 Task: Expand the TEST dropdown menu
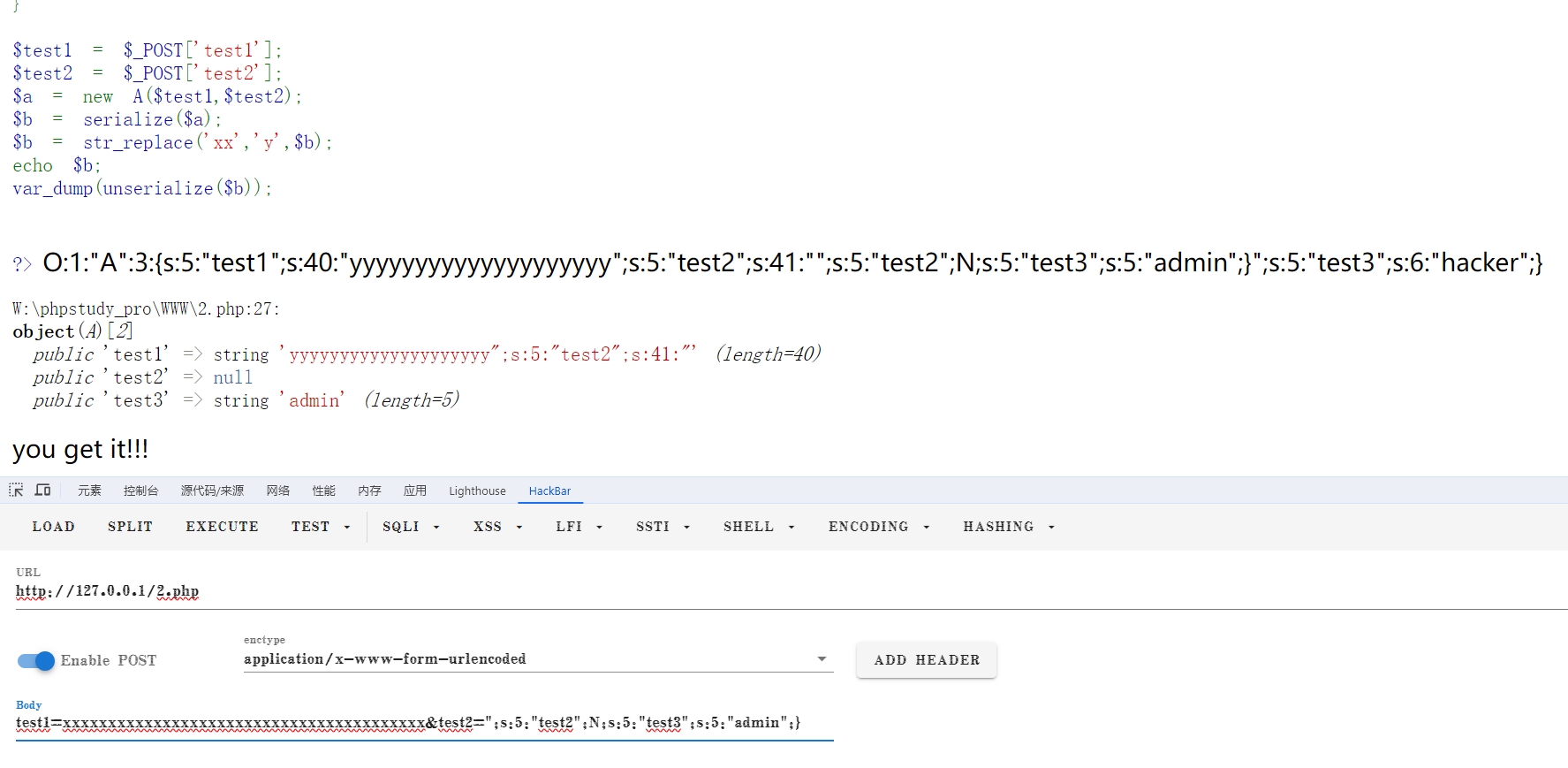(320, 527)
